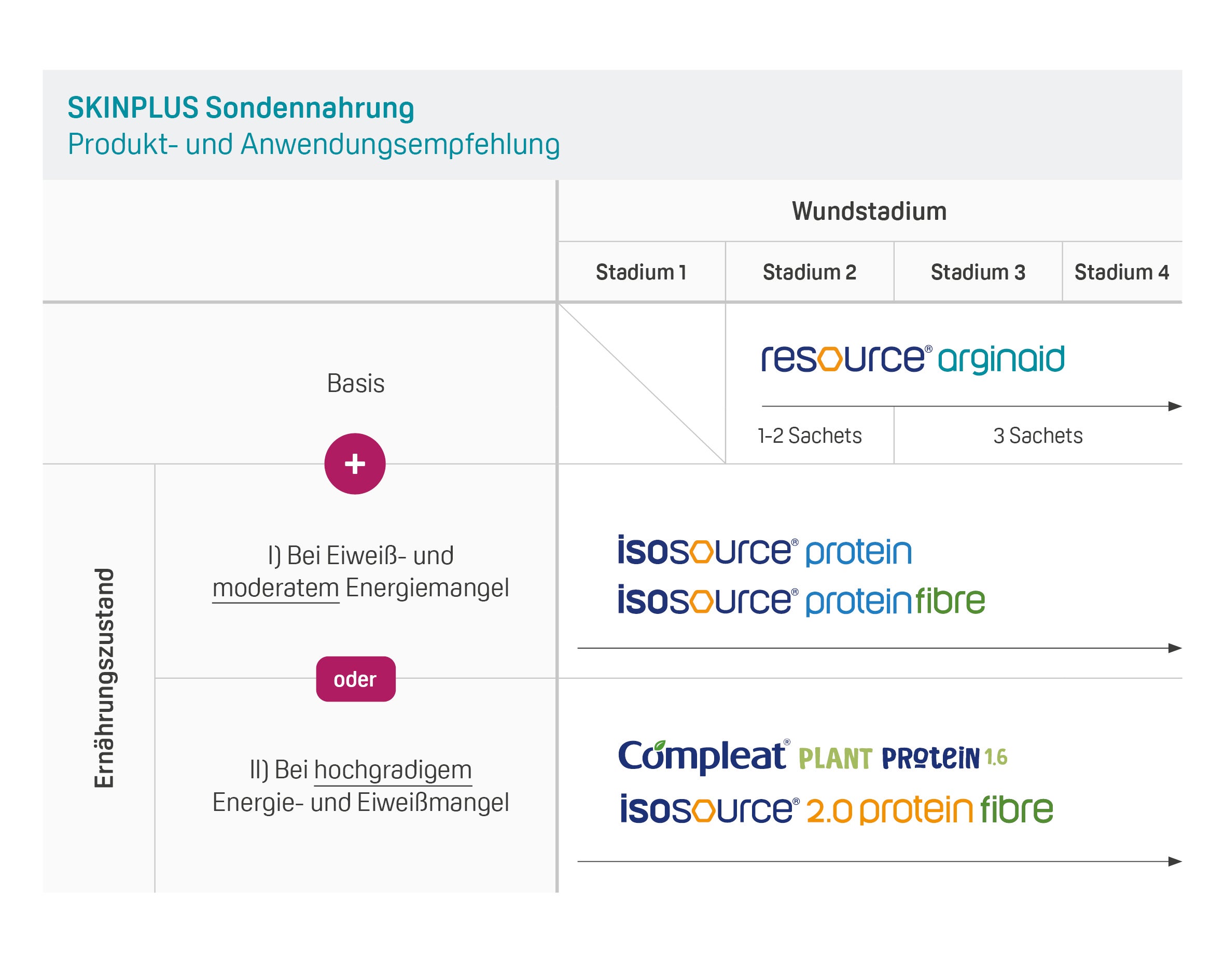Screen dimensions: 1225x980
Task: Select the Stadium 1 column header
Action: 641,272
